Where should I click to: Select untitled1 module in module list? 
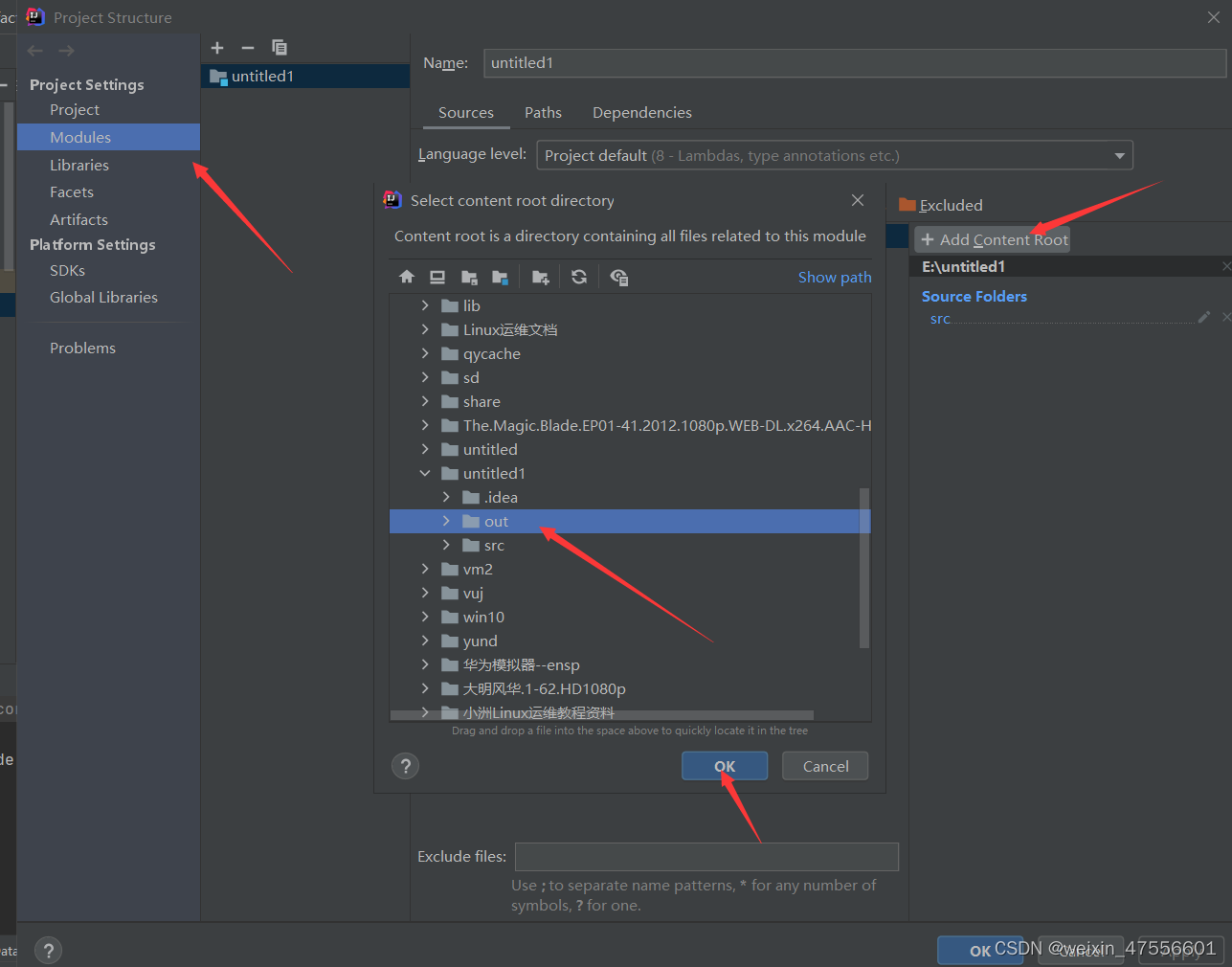tap(305, 76)
